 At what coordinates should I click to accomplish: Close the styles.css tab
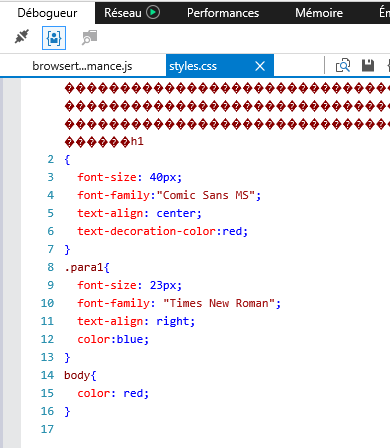[260, 66]
